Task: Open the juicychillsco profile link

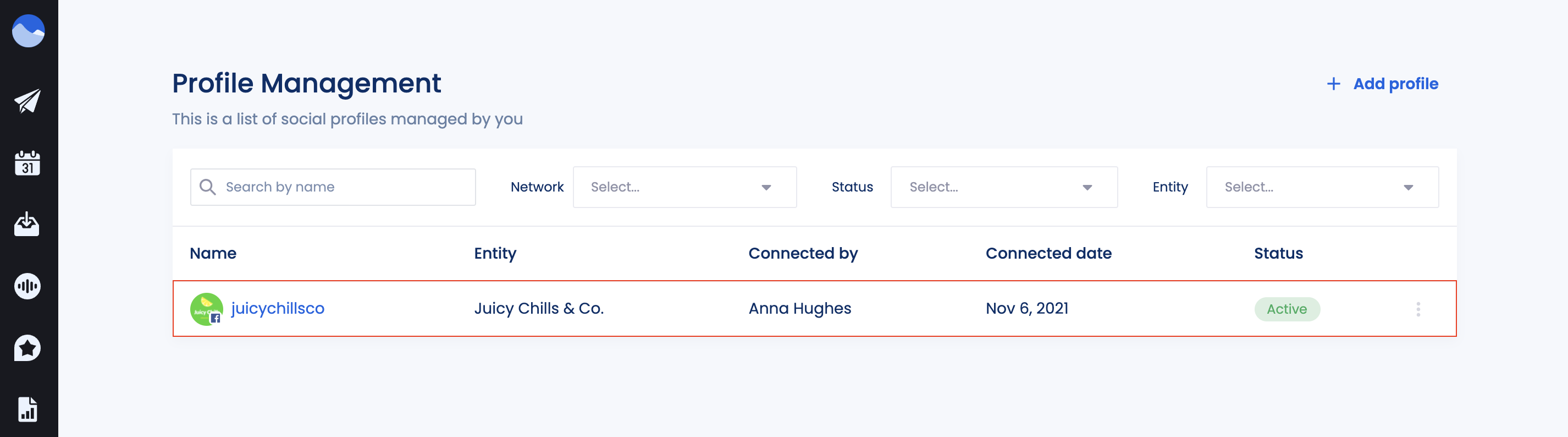Action: coord(278,308)
